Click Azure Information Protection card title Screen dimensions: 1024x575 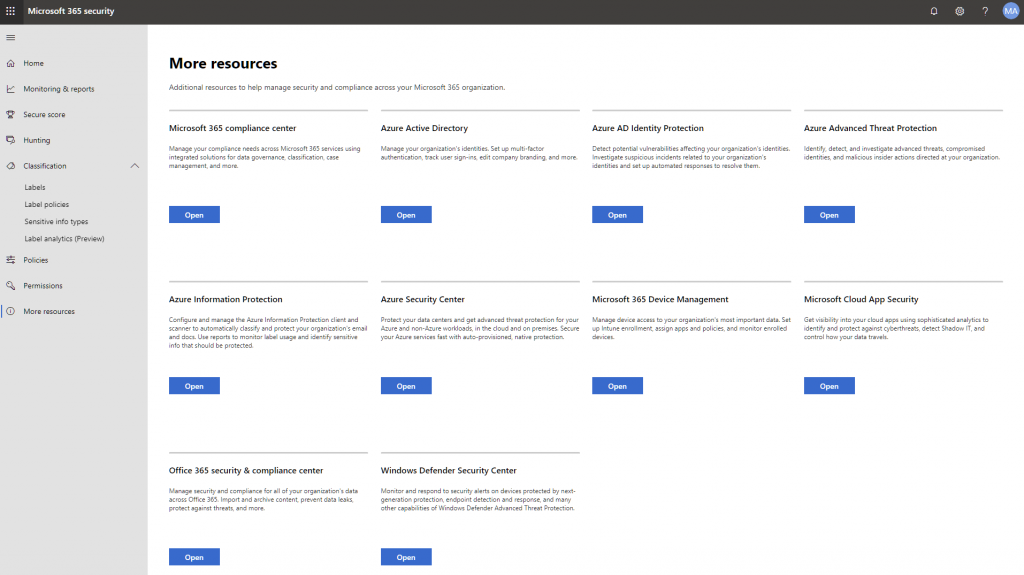pos(225,299)
